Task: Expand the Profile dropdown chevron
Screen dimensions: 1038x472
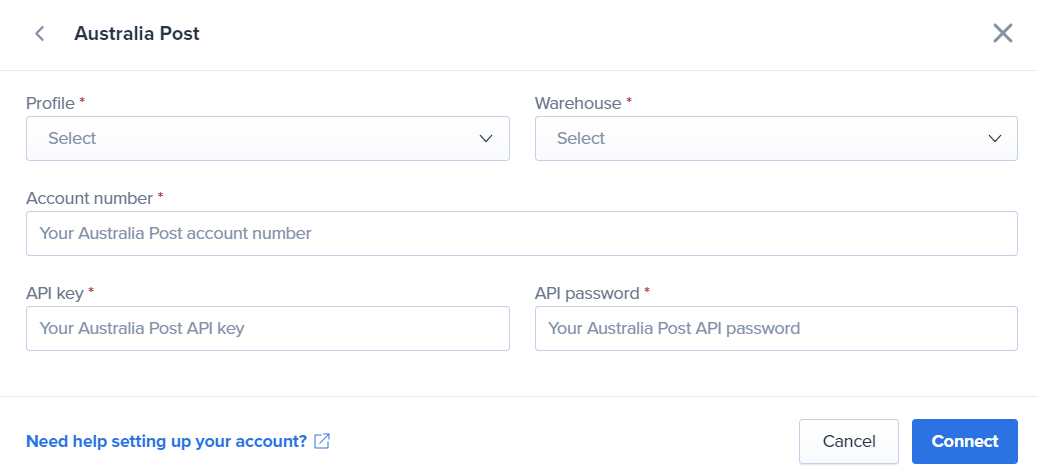Action: tap(486, 138)
